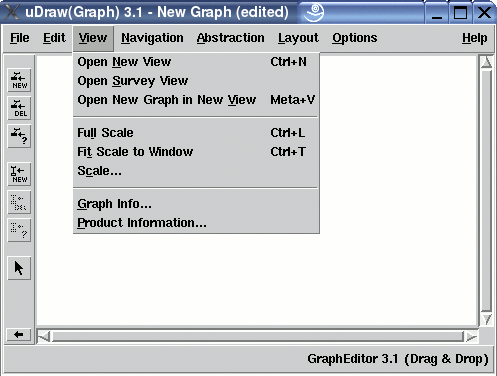Screen dimensions: 497x376
Task: Open the Edit menu
Action: coord(54,38)
